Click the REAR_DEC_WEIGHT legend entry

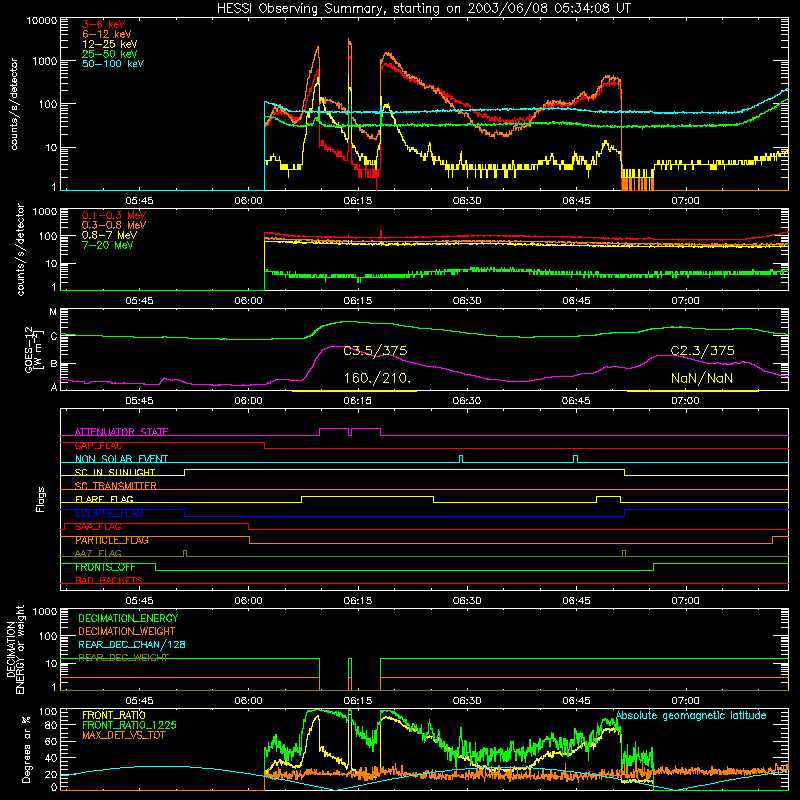point(123,658)
